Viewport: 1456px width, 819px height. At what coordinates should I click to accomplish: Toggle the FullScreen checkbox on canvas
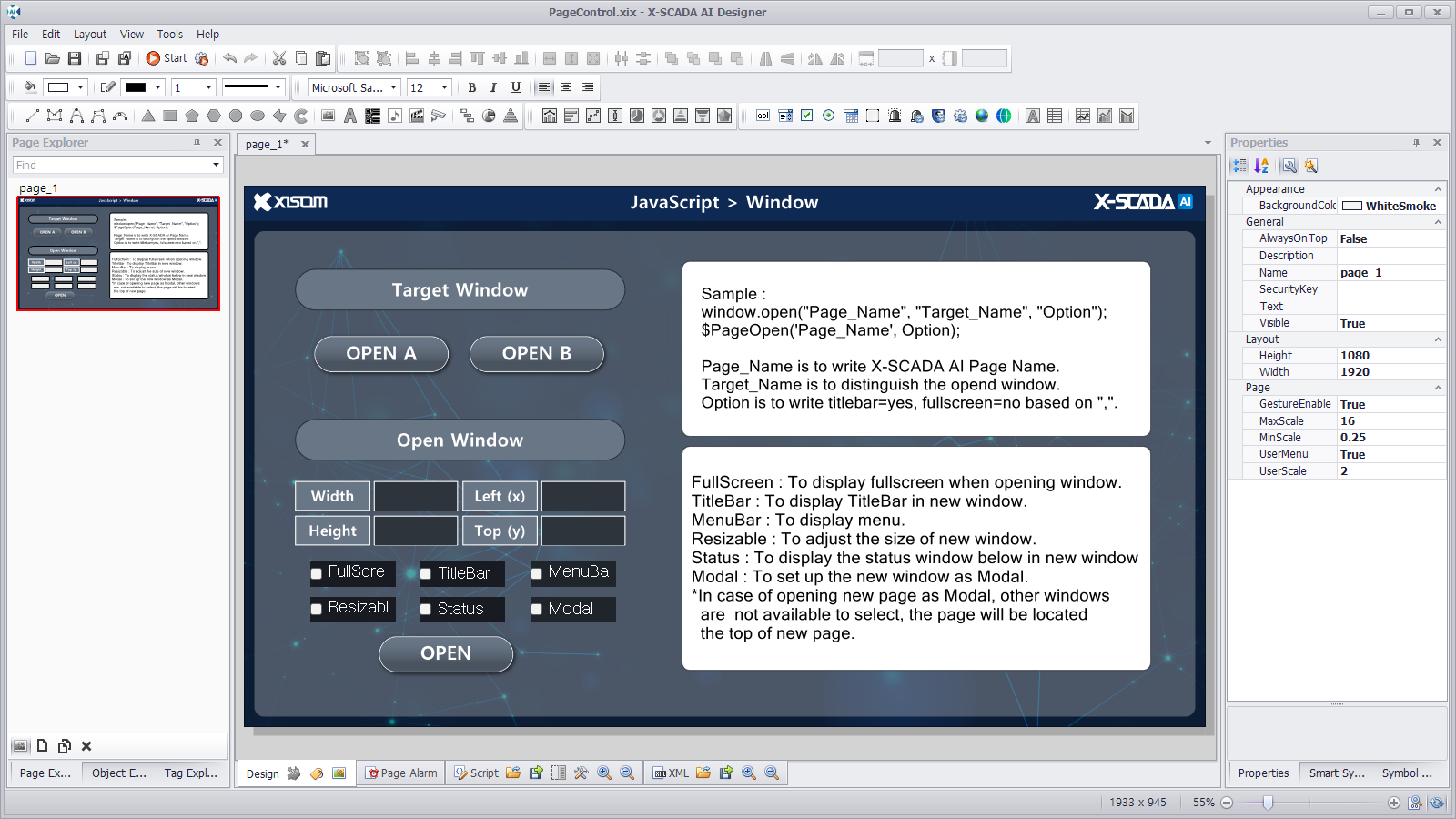(317, 573)
